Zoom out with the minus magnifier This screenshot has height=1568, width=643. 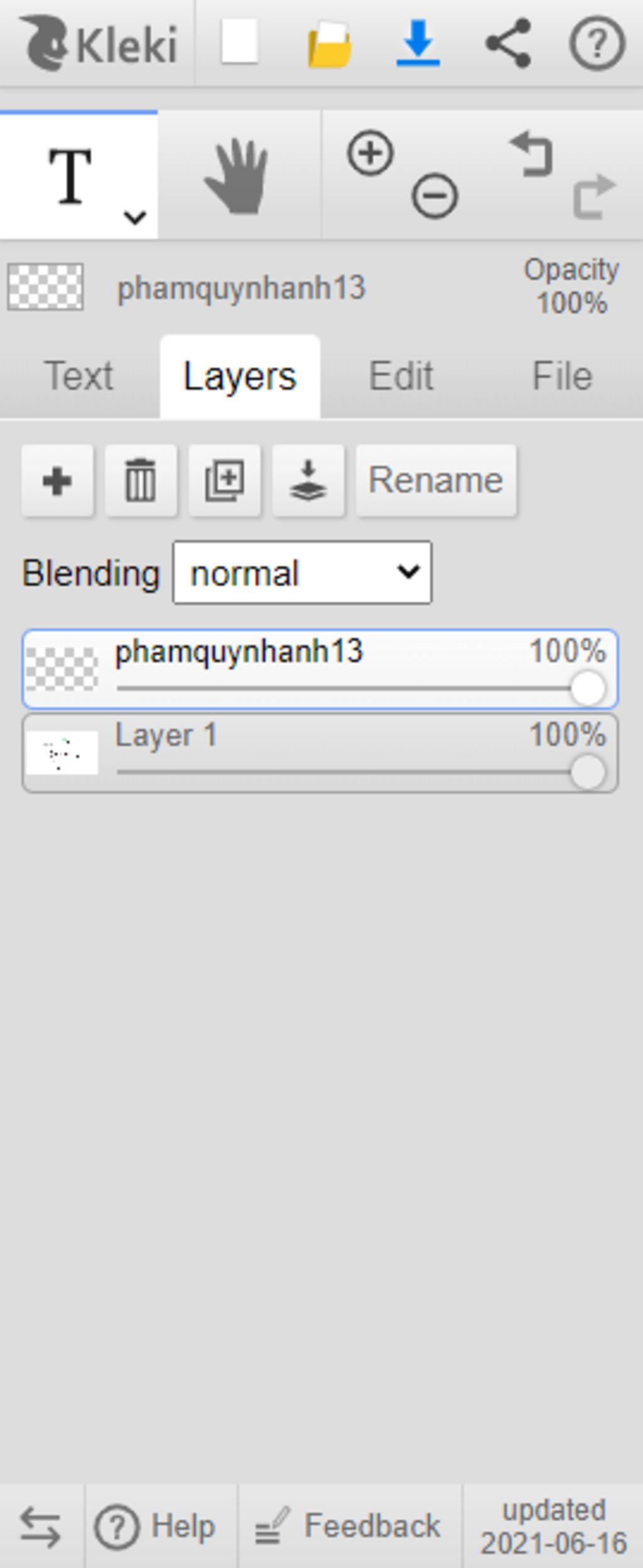pos(435,195)
